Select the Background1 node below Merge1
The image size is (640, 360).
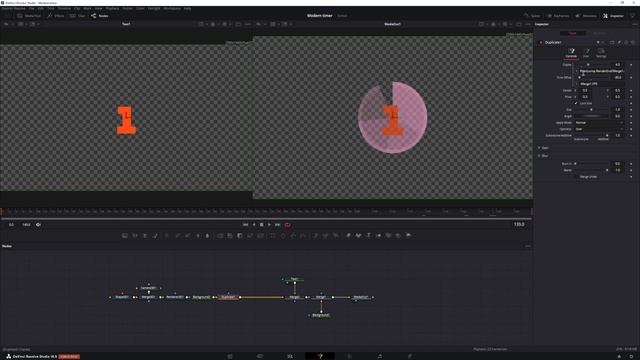[321, 315]
